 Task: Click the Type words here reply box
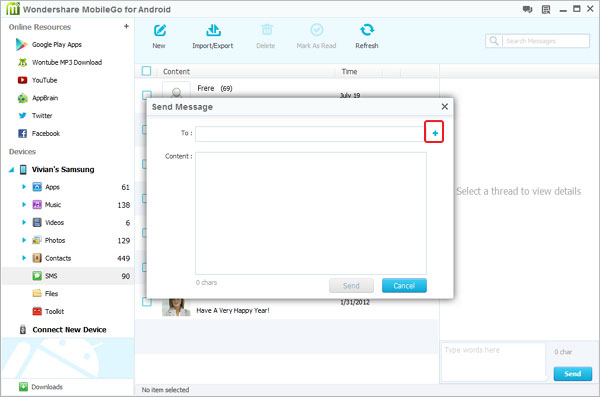493,362
